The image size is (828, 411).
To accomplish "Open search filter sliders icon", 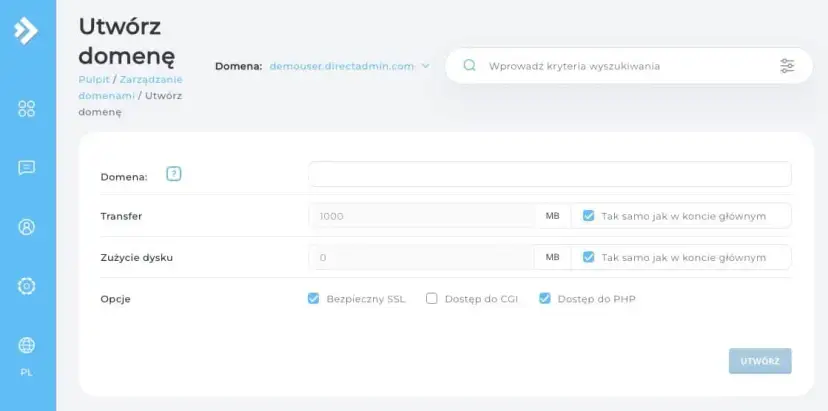I will (787, 66).
